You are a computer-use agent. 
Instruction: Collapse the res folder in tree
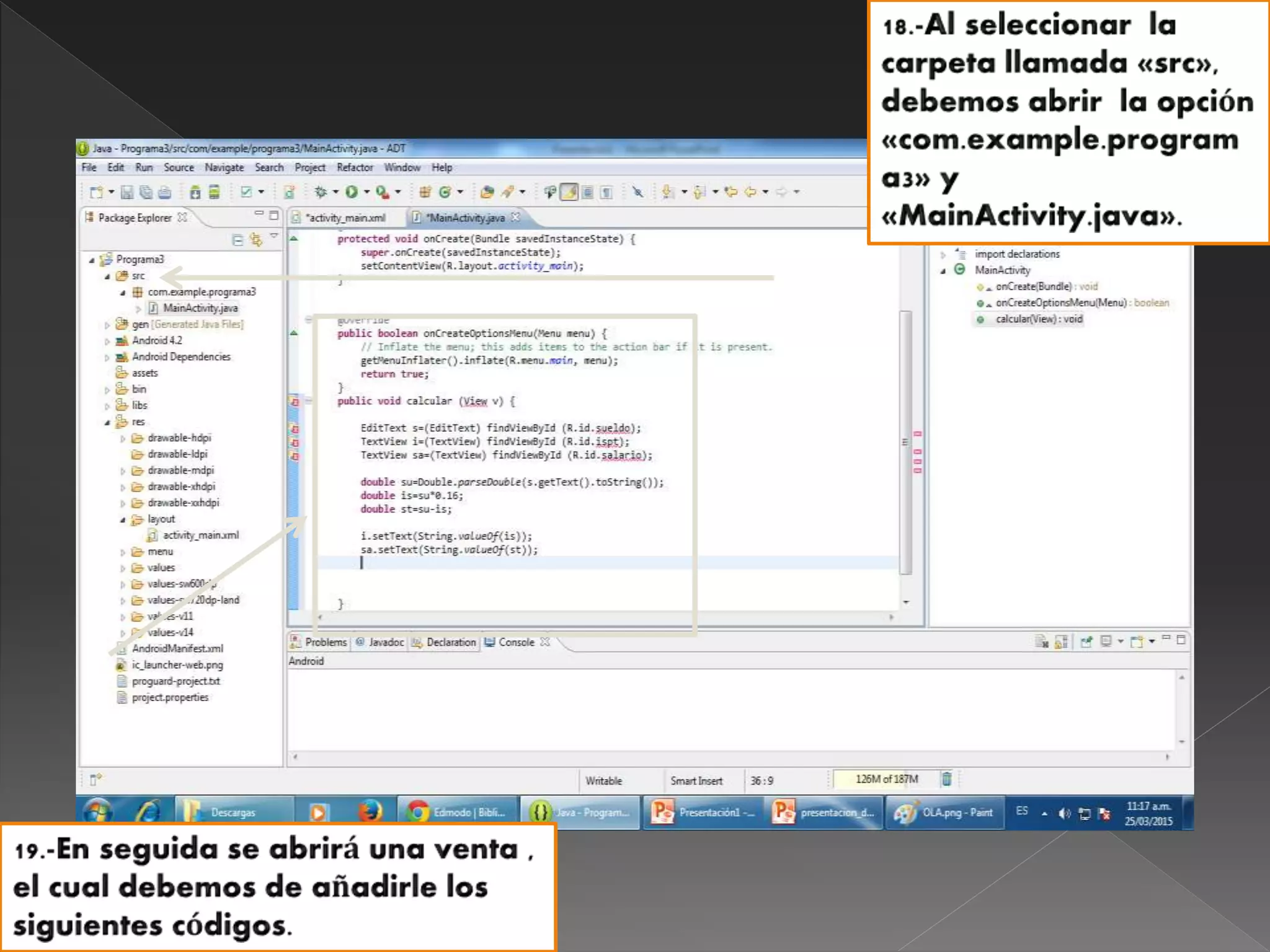point(107,422)
